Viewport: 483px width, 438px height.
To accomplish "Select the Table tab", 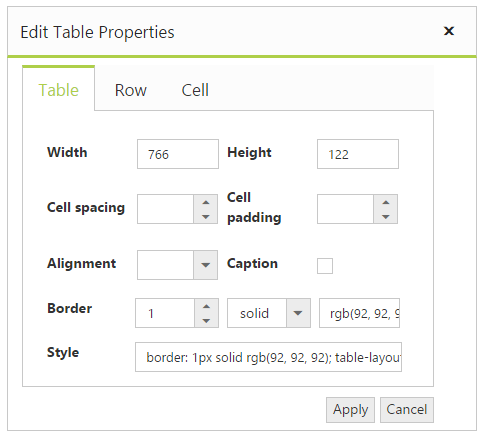I will 59,89.
